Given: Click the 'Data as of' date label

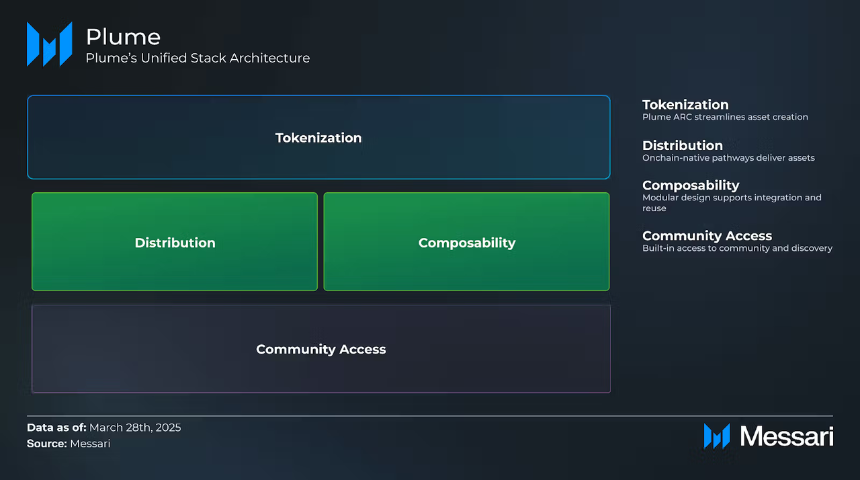Looking at the screenshot, I should (104, 427).
